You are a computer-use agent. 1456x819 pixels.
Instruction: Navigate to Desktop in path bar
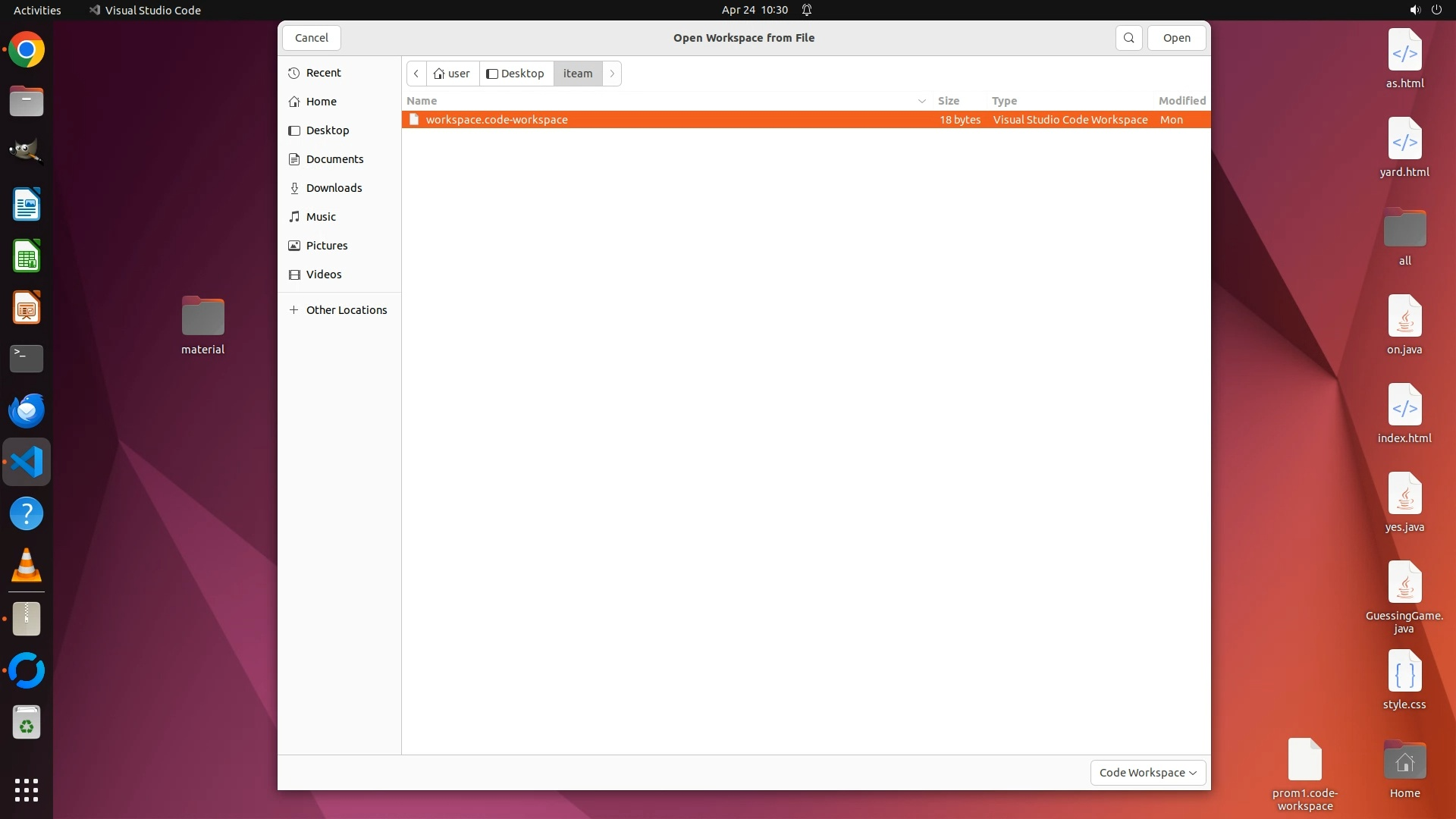[x=516, y=74]
